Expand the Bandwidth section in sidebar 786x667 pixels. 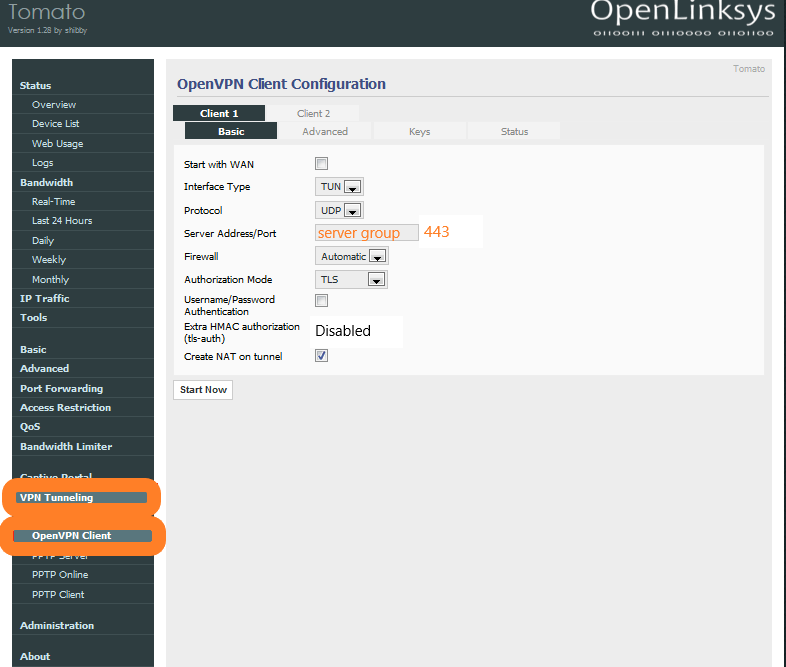tap(47, 182)
